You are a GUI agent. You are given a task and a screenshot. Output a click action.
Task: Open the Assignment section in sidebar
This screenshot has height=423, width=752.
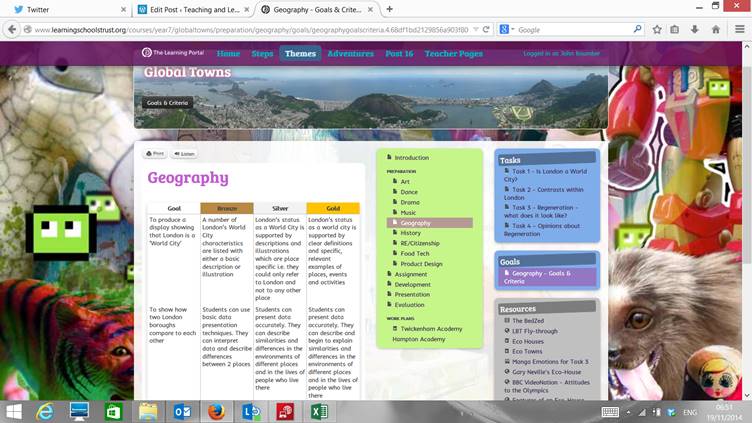pos(410,274)
